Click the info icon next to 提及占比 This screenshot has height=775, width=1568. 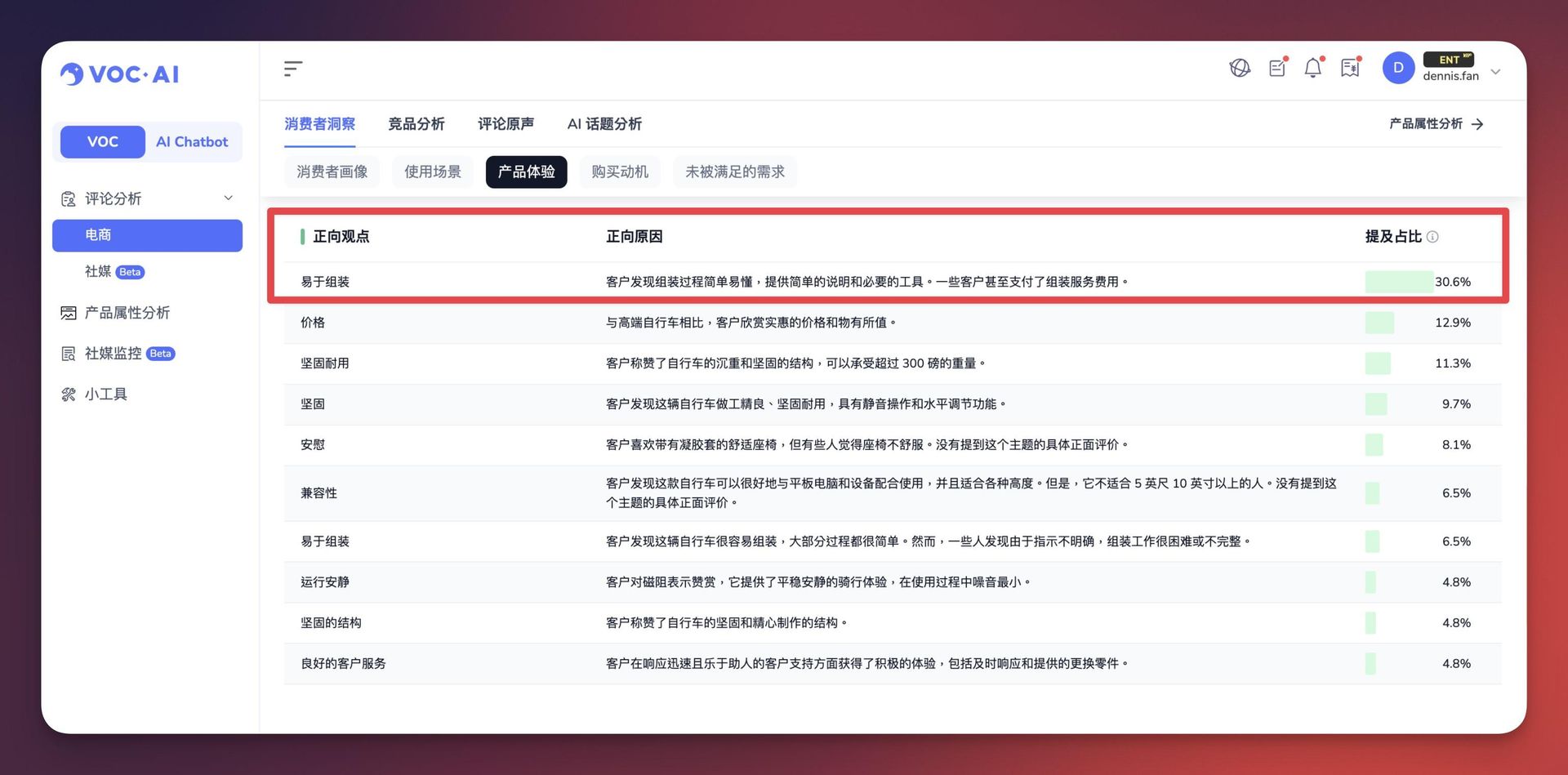[1432, 237]
